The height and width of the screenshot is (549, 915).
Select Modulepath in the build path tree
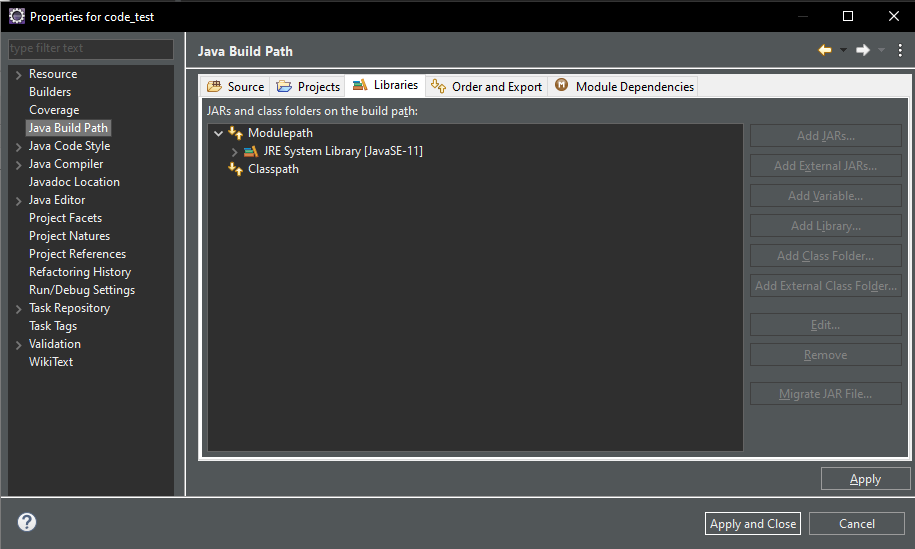[x=280, y=133]
